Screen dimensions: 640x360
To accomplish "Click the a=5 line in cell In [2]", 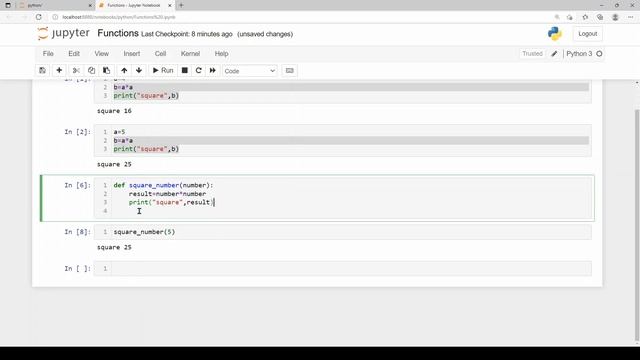I will (x=119, y=132).
